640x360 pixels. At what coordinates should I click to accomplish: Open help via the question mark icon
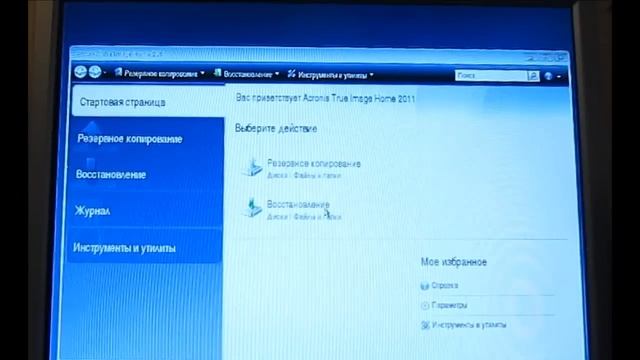click(x=549, y=76)
